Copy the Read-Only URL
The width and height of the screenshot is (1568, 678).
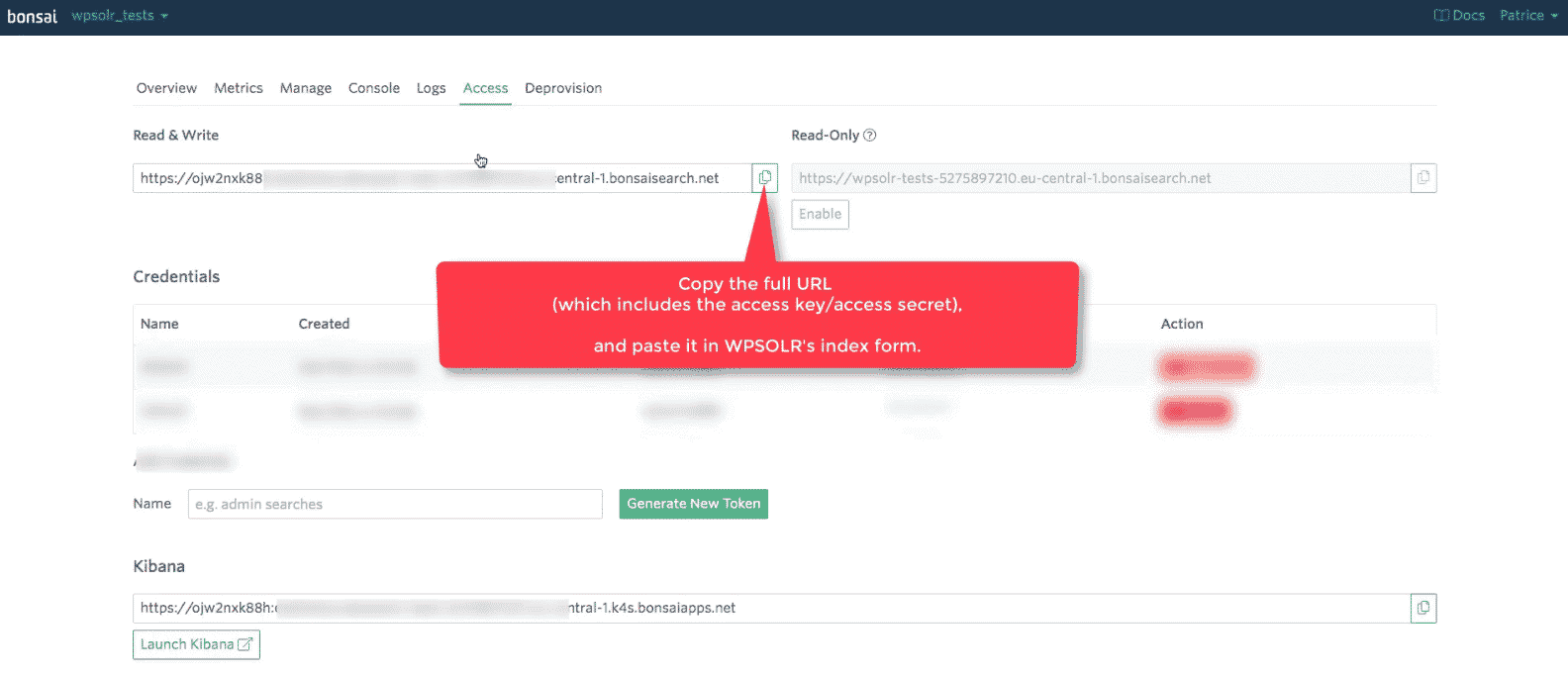click(x=1423, y=178)
